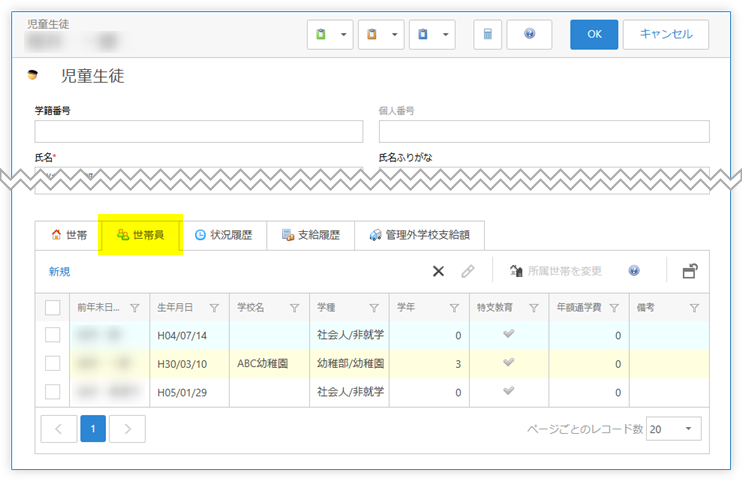Screen dimensions: 742x481
Task: Open filter for 学種 column
Action: [x=374, y=308]
